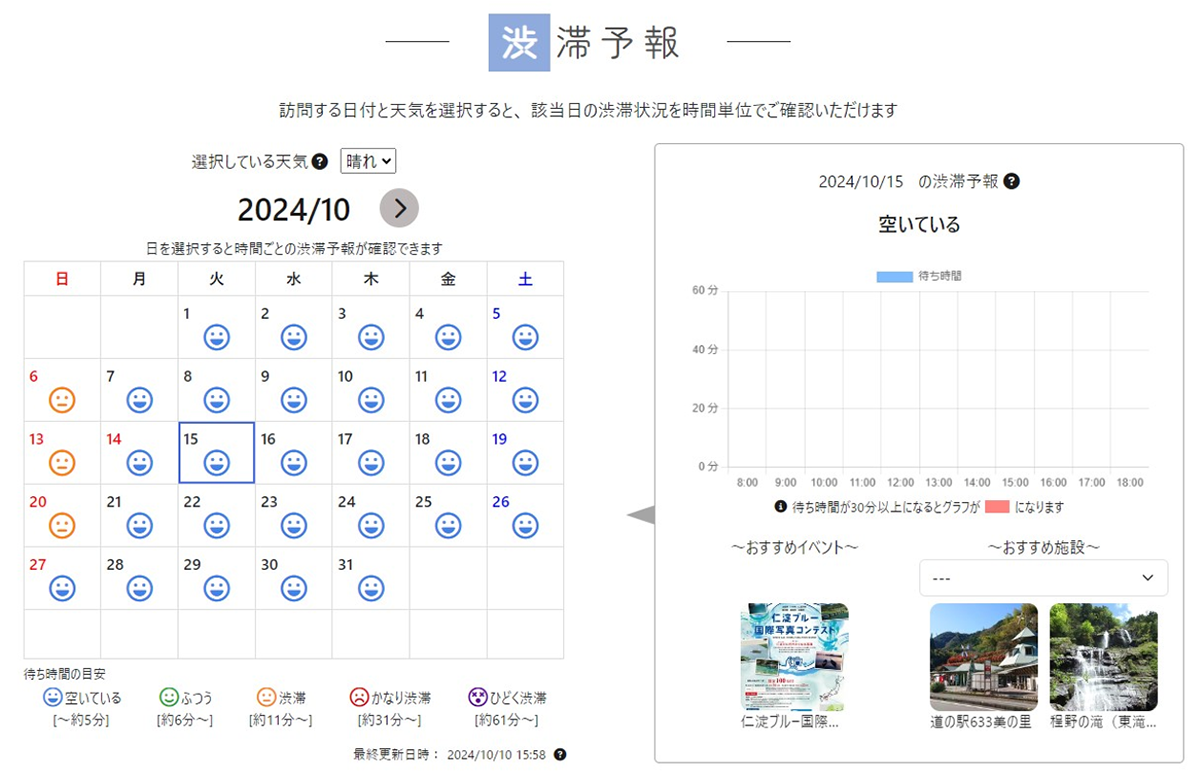This screenshot has height=775, width=1200.
Task: Click the 仁淀ブルー国際 event caption link
Action: pos(789,721)
